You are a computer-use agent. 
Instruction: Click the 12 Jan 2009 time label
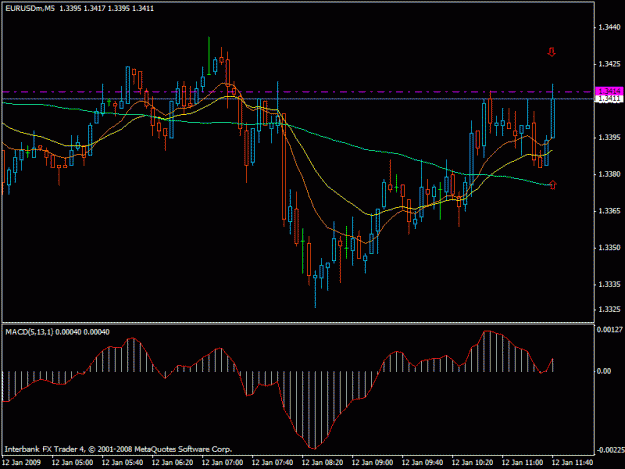coord(22,462)
